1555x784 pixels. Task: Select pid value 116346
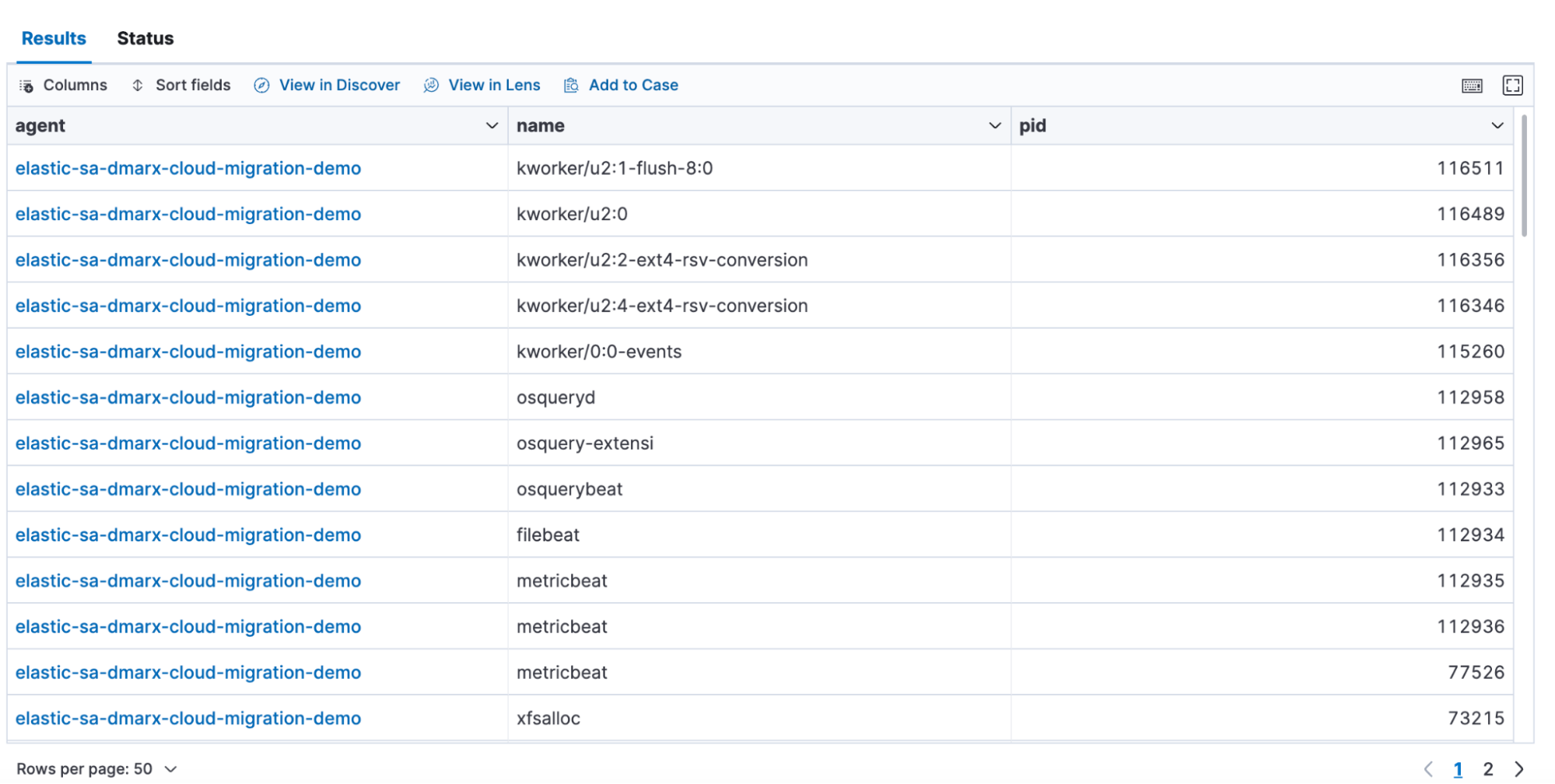[x=1470, y=306]
